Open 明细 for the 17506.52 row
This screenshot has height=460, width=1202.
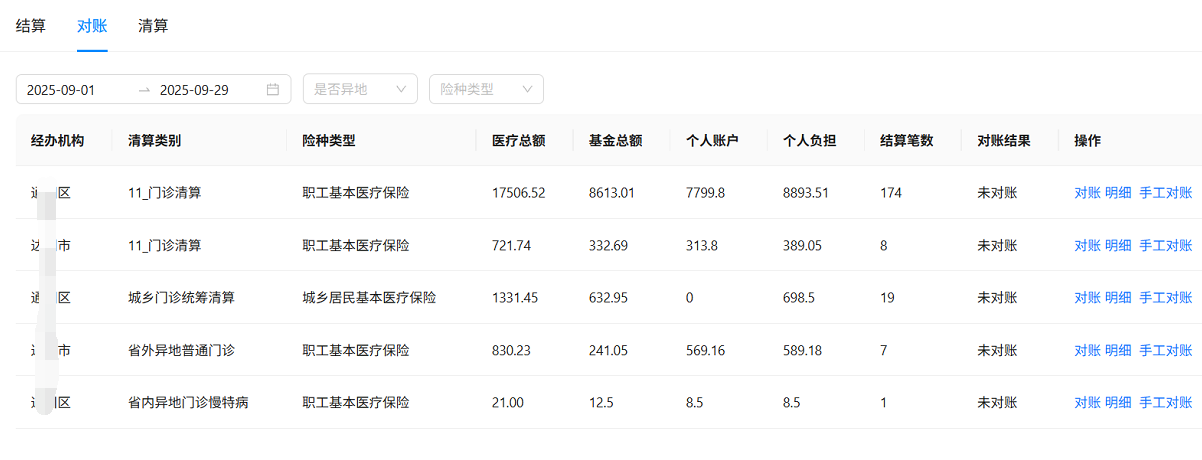[1118, 193]
